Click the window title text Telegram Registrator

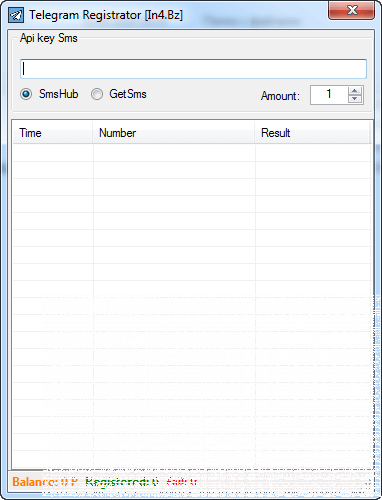85,15
